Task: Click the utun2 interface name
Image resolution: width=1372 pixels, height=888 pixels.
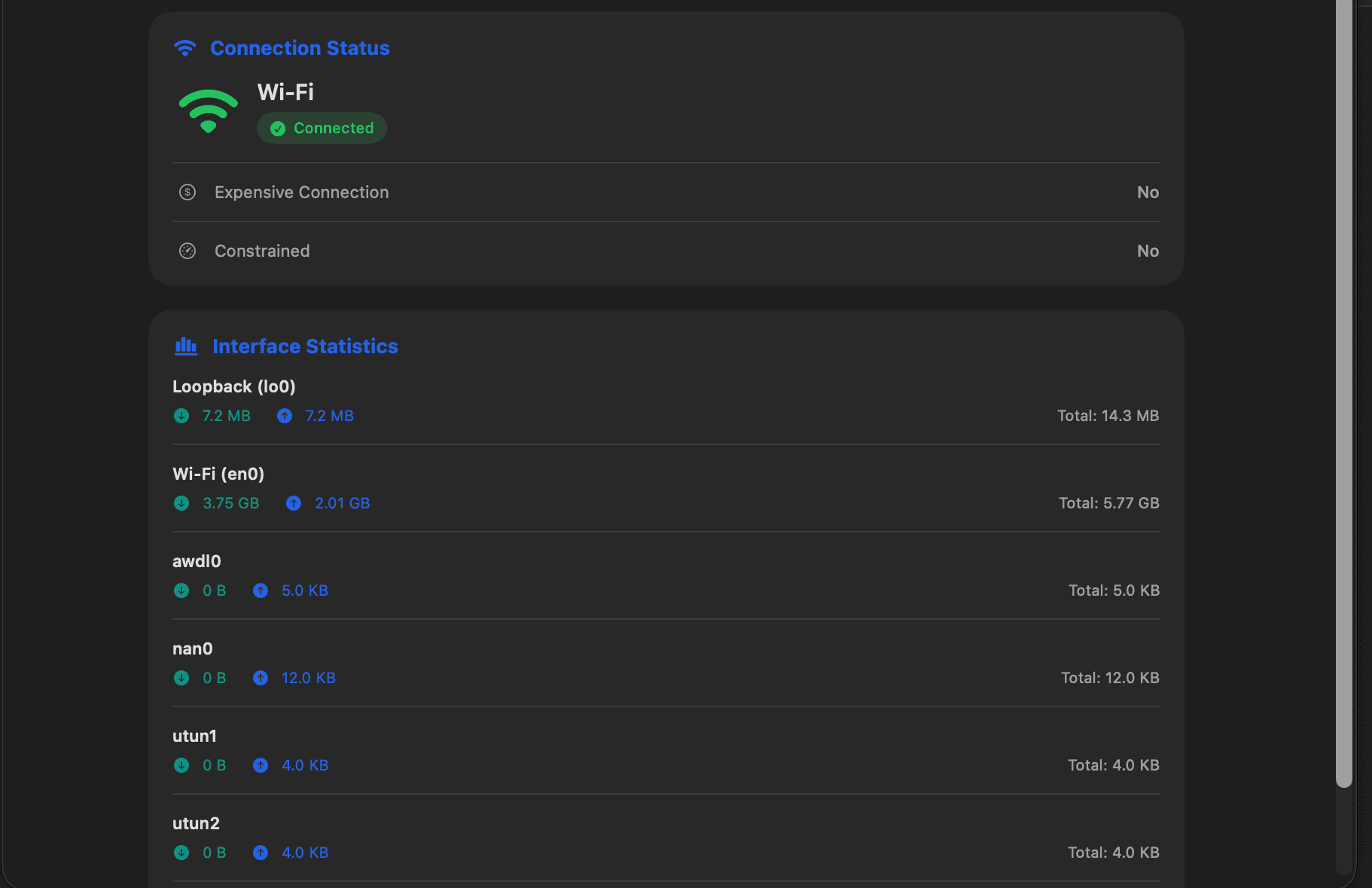Action: (x=196, y=823)
